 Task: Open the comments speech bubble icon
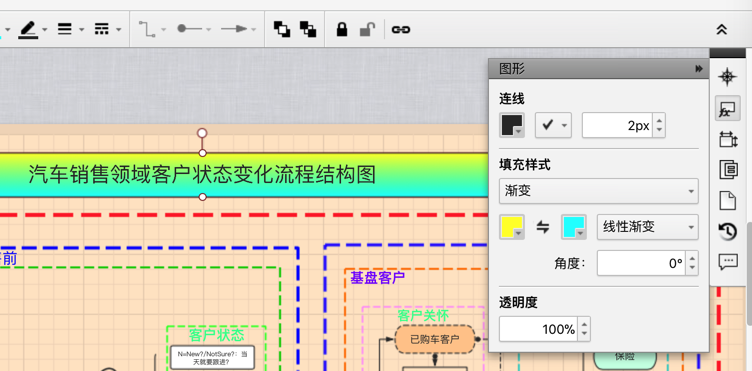click(x=728, y=262)
